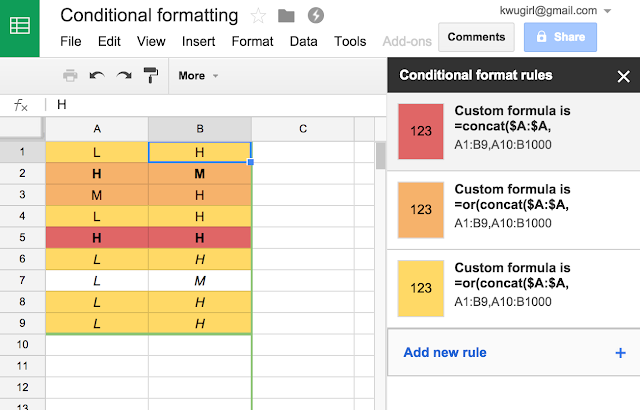Viewport: 640px width, 410px height.
Task: Click the yellow rule color swatch
Action: tap(421, 289)
